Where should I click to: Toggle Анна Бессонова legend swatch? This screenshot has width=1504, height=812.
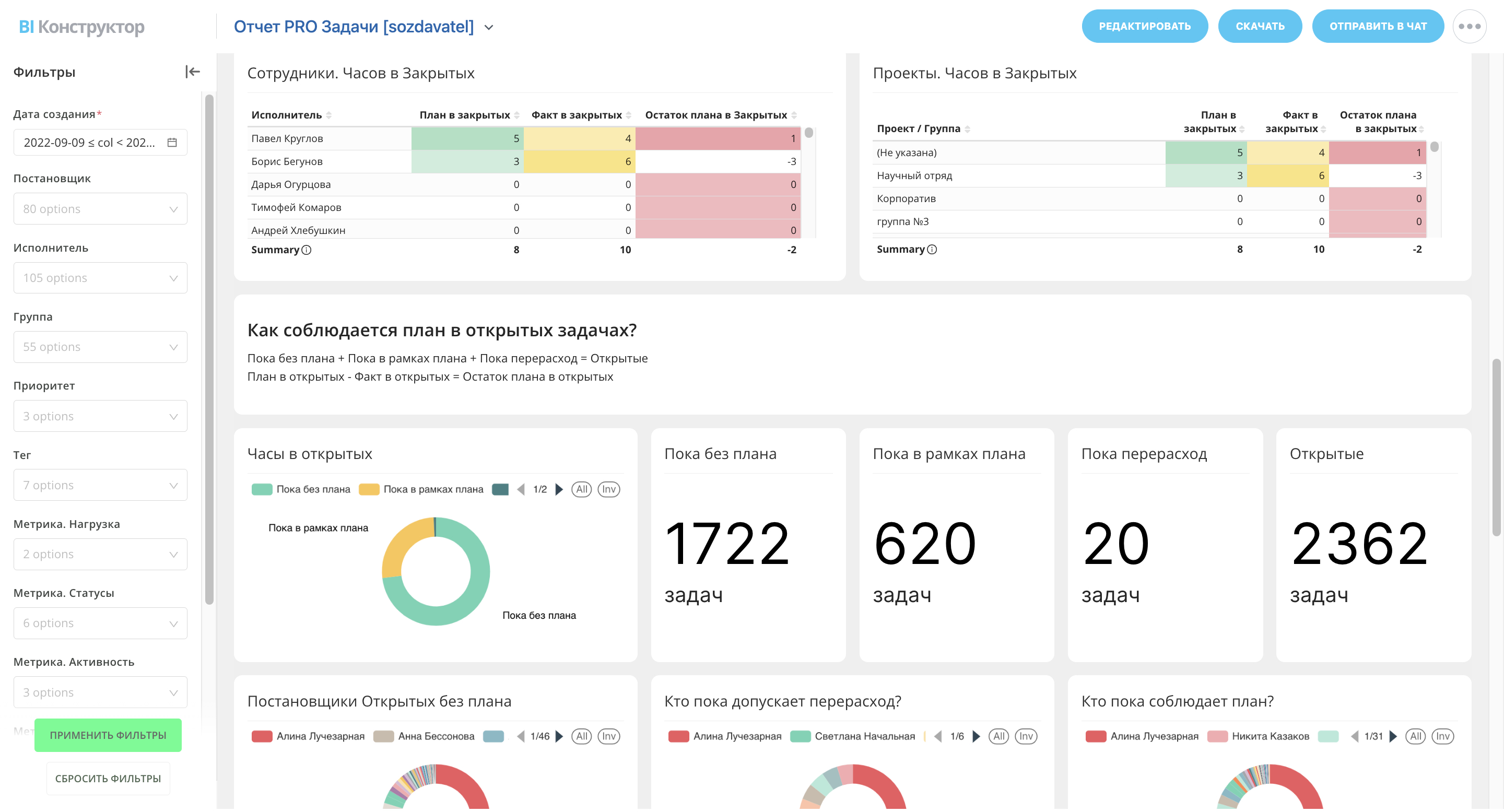pyautogui.click(x=384, y=736)
